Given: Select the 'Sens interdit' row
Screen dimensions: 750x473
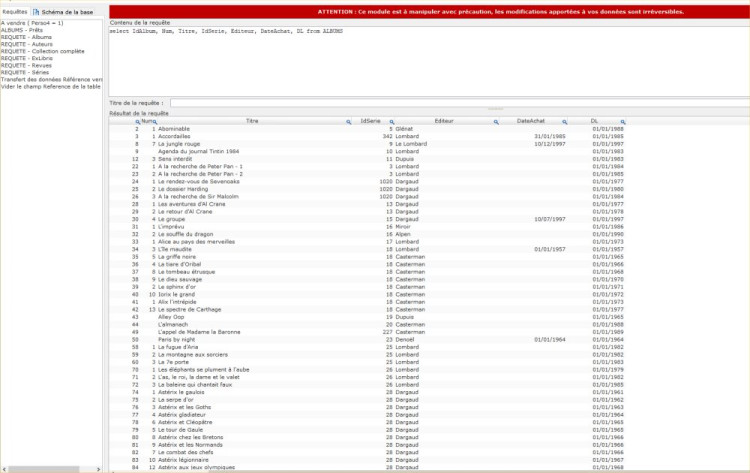Looking at the screenshot, I should [x=367, y=159].
